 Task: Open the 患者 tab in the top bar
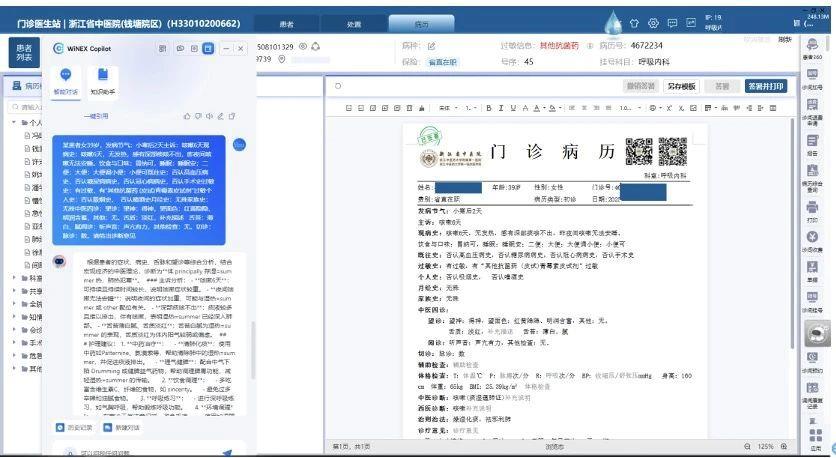point(287,24)
